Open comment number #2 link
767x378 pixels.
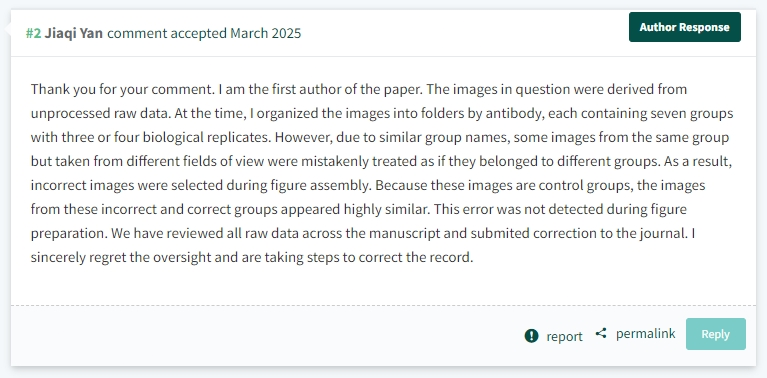(x=34, y=33)
